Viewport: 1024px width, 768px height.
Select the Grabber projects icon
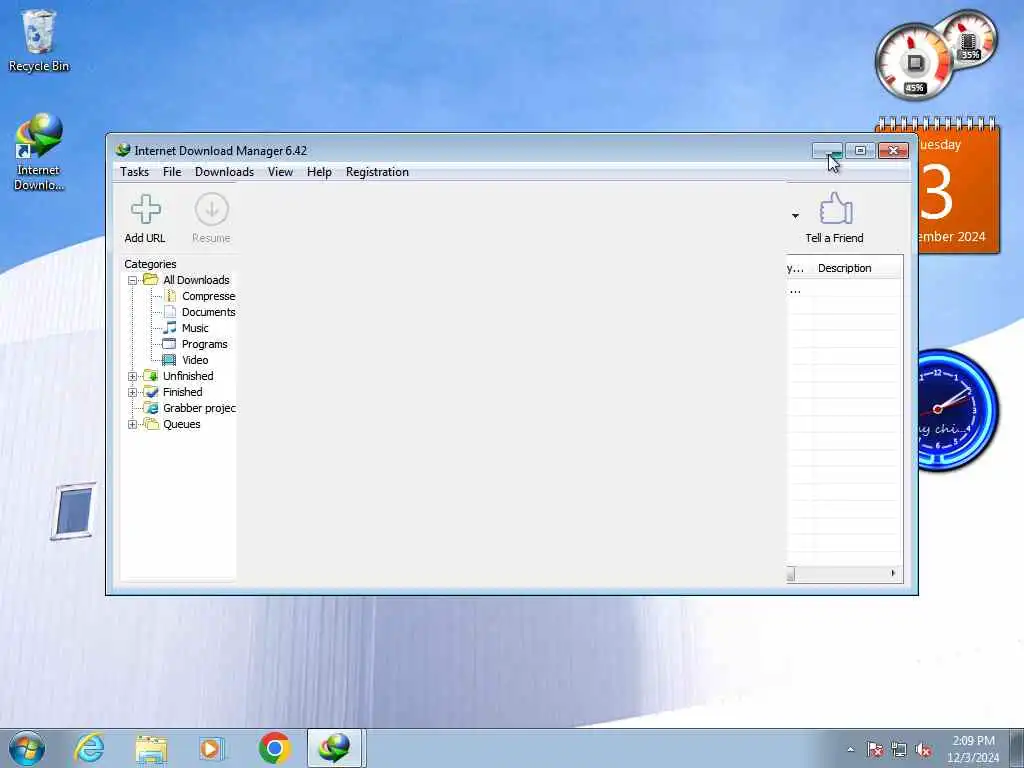click(x=151, y=408)
